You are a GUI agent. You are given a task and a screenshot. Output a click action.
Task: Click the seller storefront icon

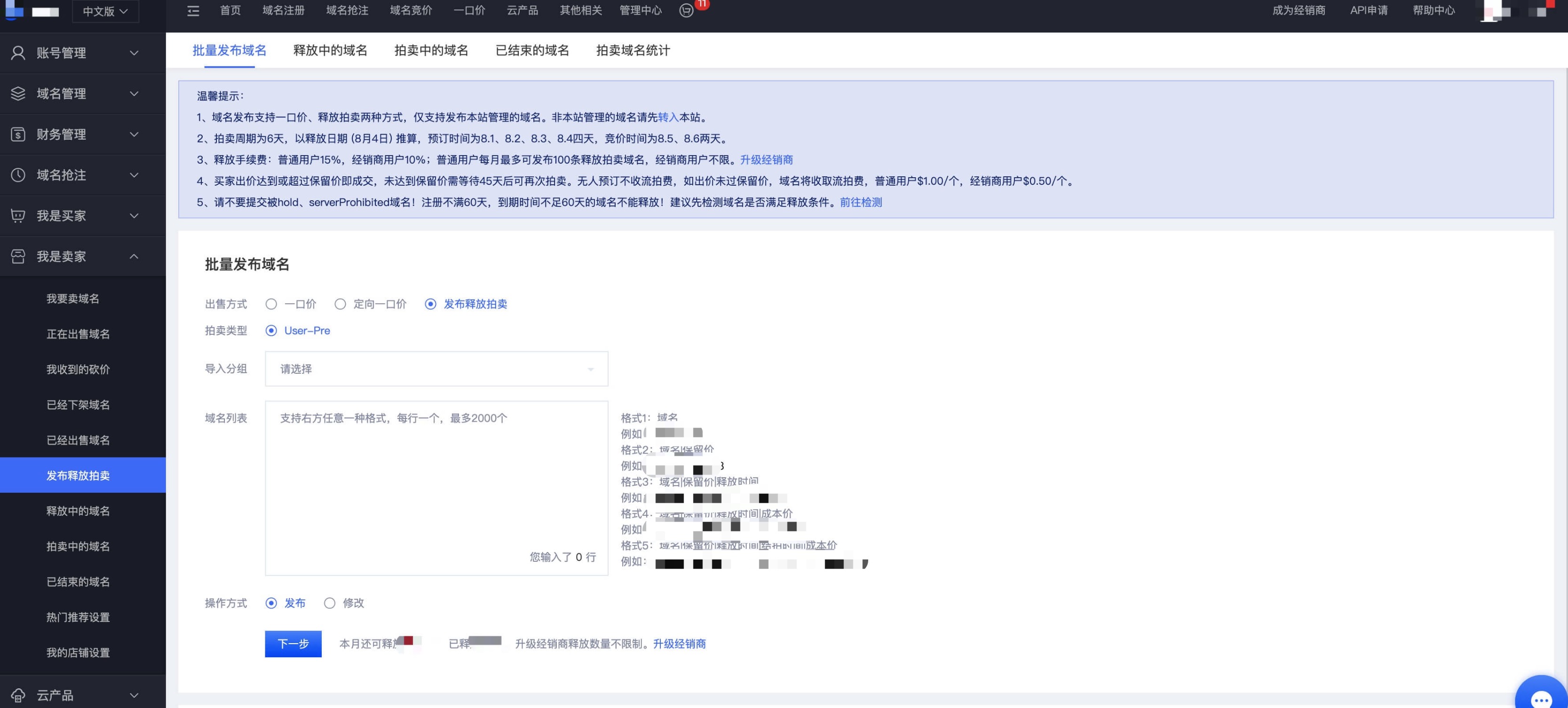point(18,257)
